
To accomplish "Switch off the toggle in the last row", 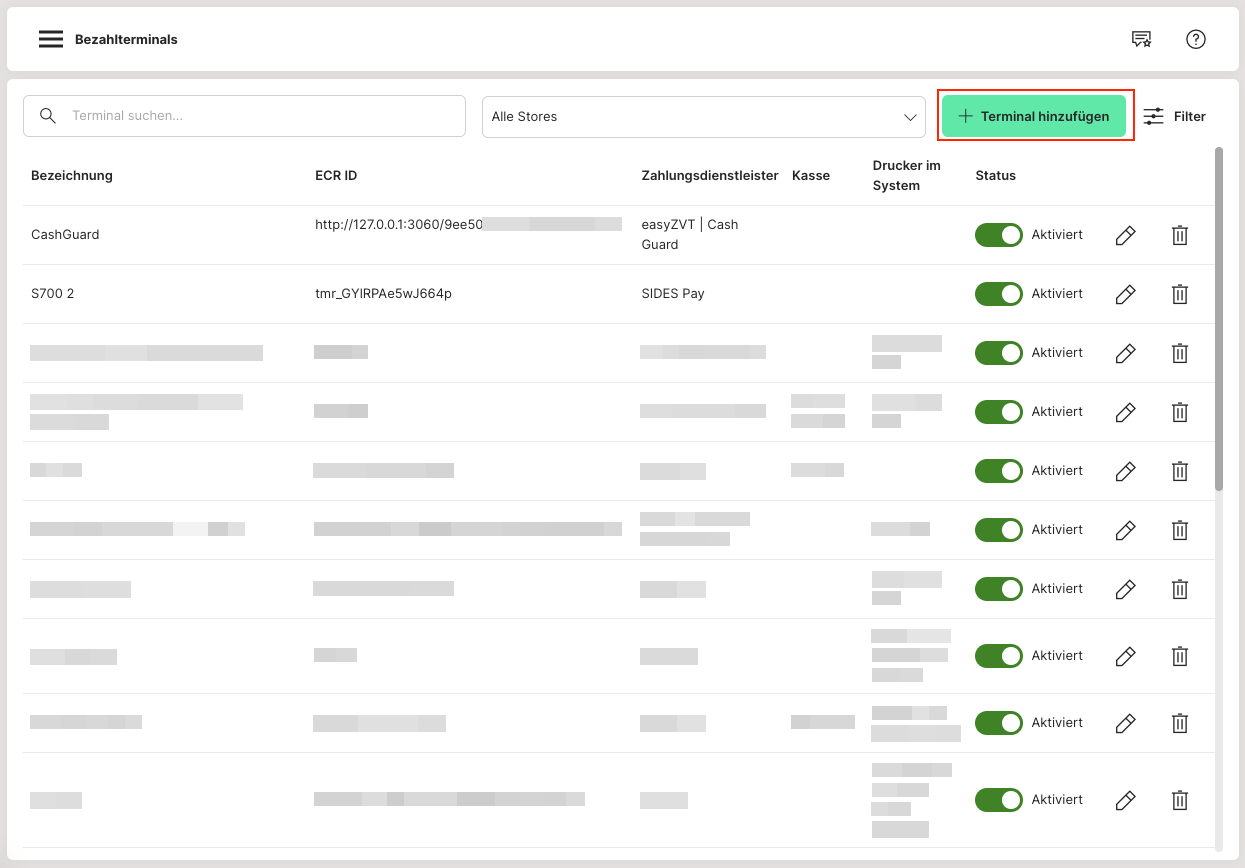I will click(998, 800).
